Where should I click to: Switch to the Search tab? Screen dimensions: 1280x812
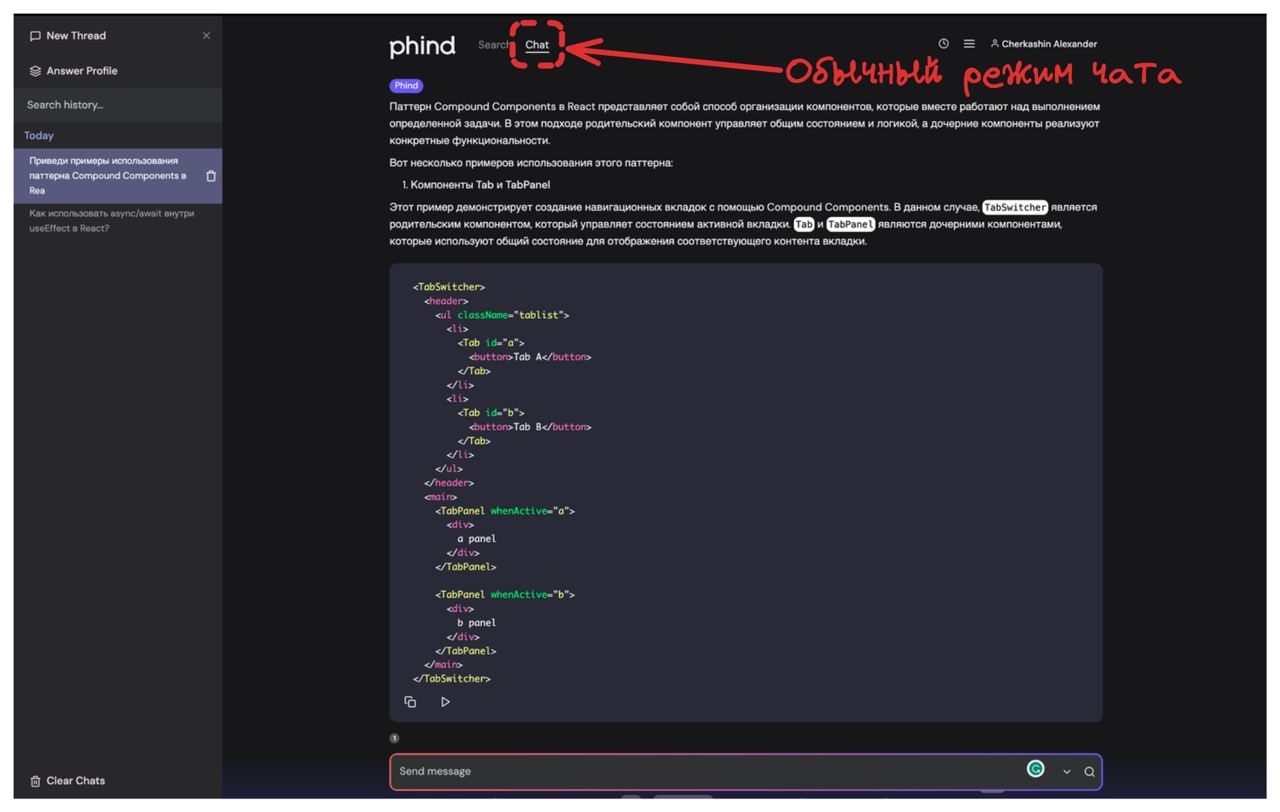coord(495,44)
